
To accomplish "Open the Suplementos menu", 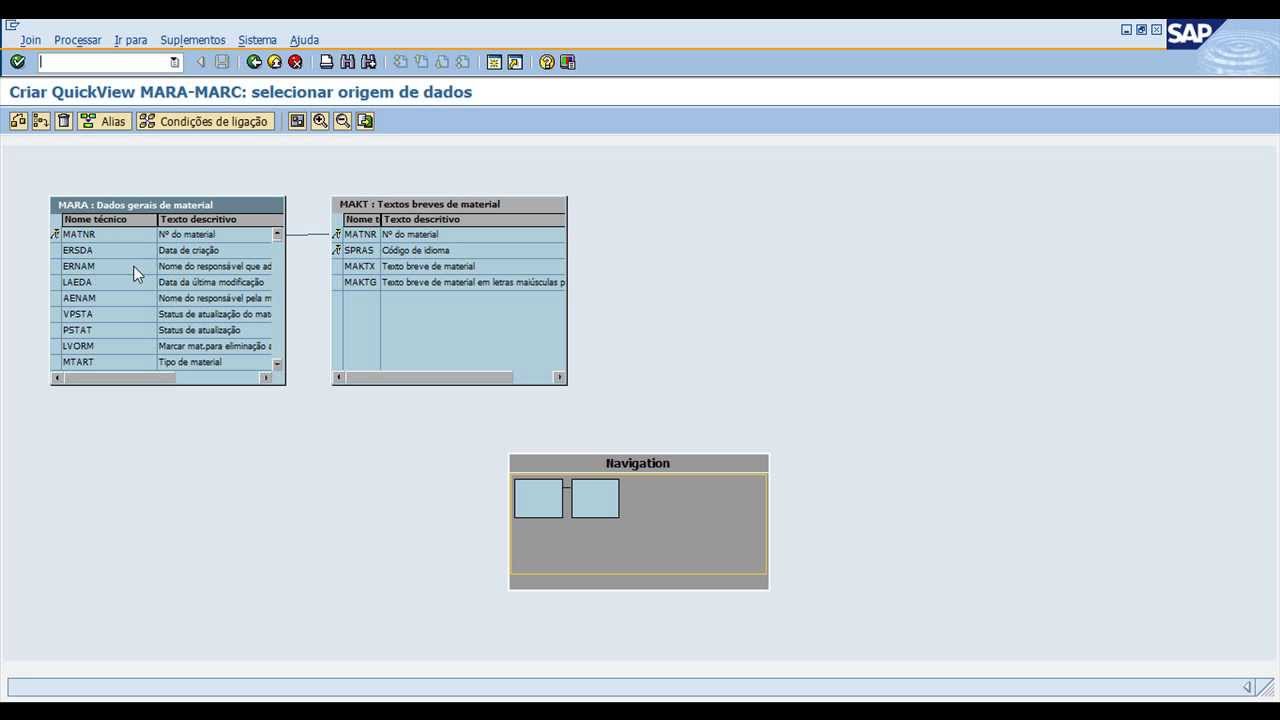I will coord(192,40).
